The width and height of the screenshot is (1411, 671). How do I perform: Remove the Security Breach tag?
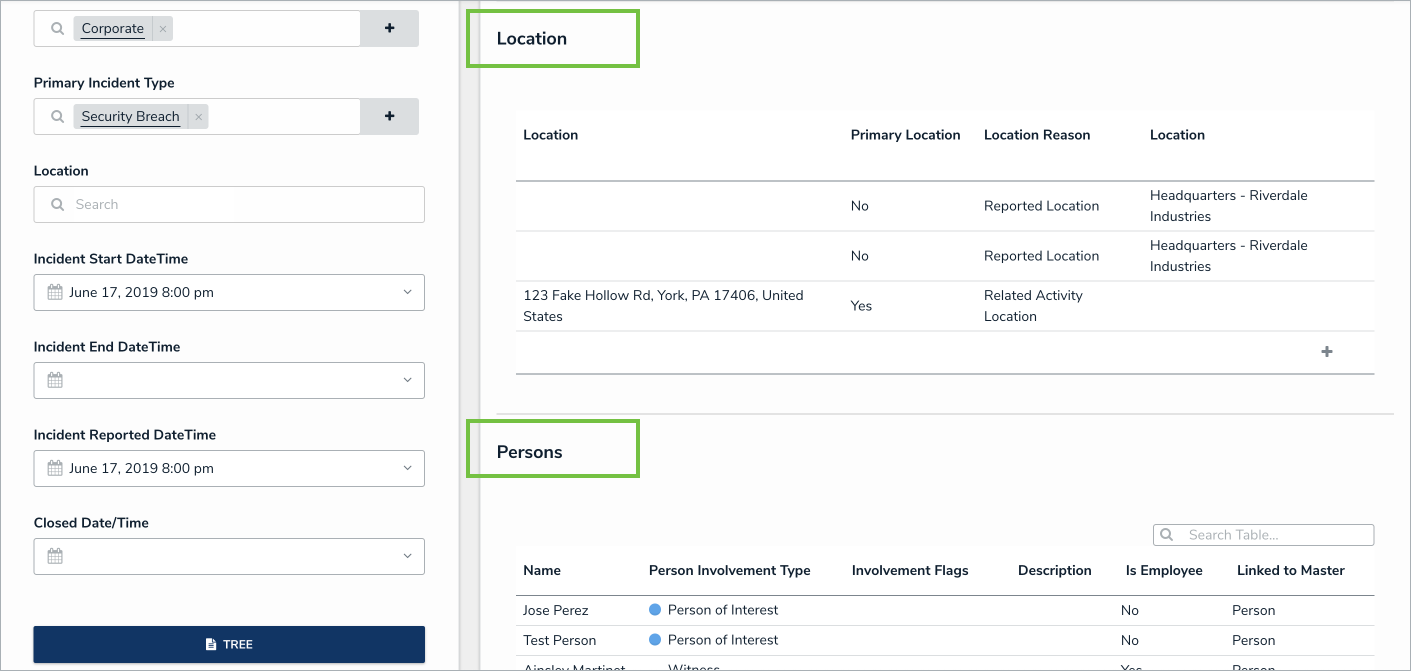click(199, 117)
